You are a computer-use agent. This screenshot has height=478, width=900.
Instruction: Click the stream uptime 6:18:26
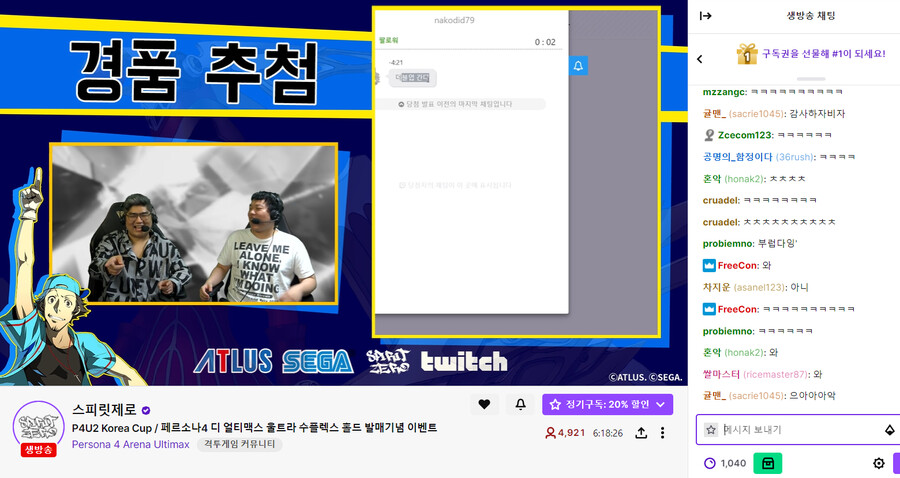tap(608, 433)
